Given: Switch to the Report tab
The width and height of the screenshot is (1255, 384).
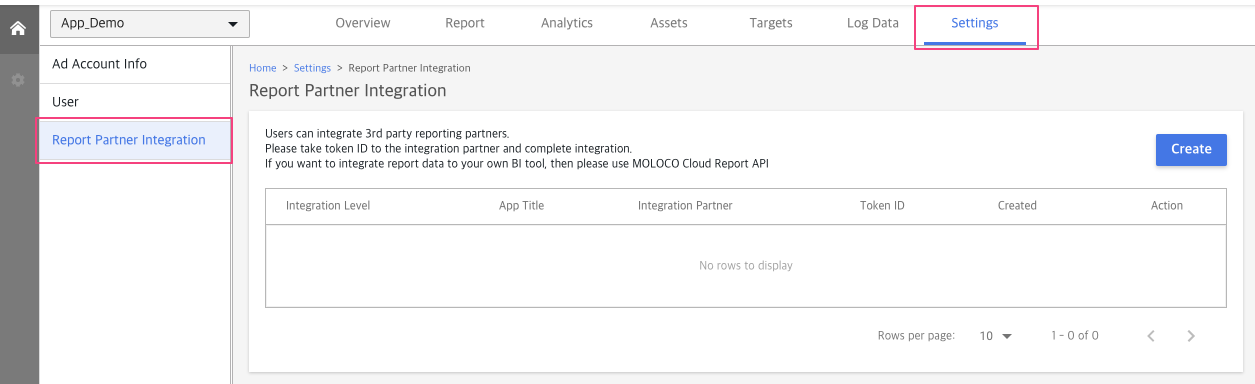Looking at the screenshot, I should click(465, 23).
